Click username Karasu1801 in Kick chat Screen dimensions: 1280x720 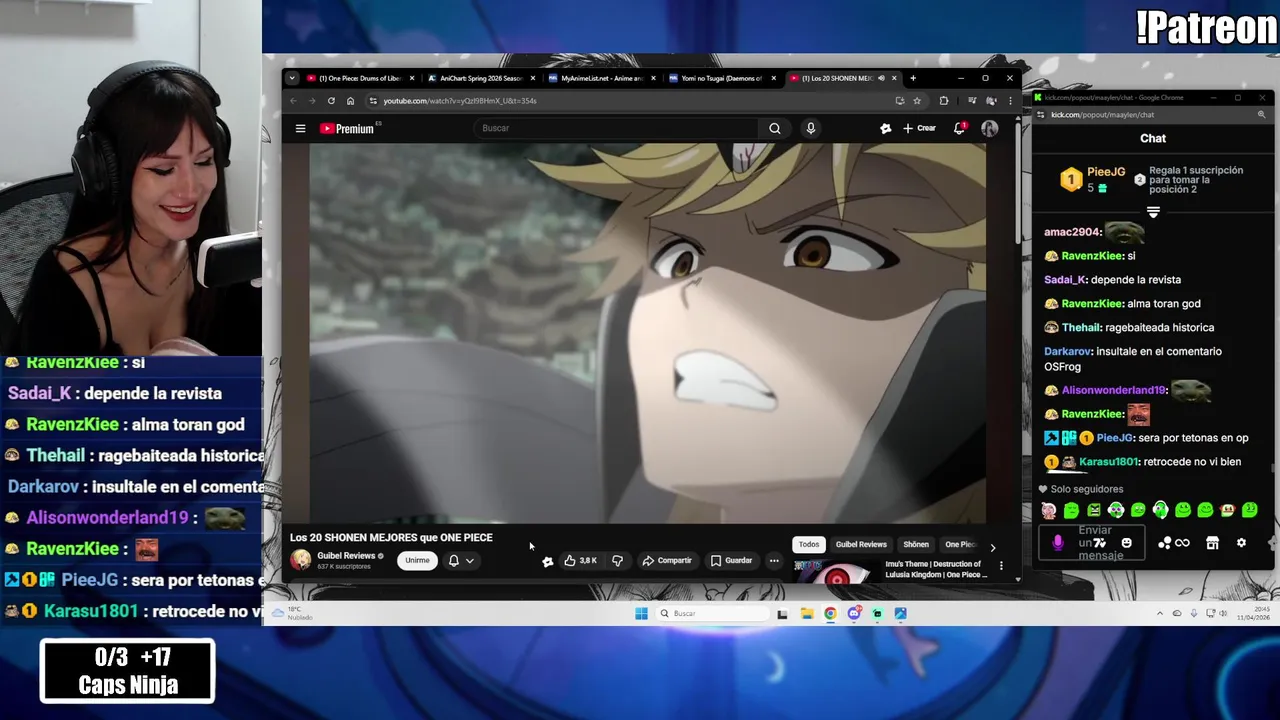click(1108, 462)
